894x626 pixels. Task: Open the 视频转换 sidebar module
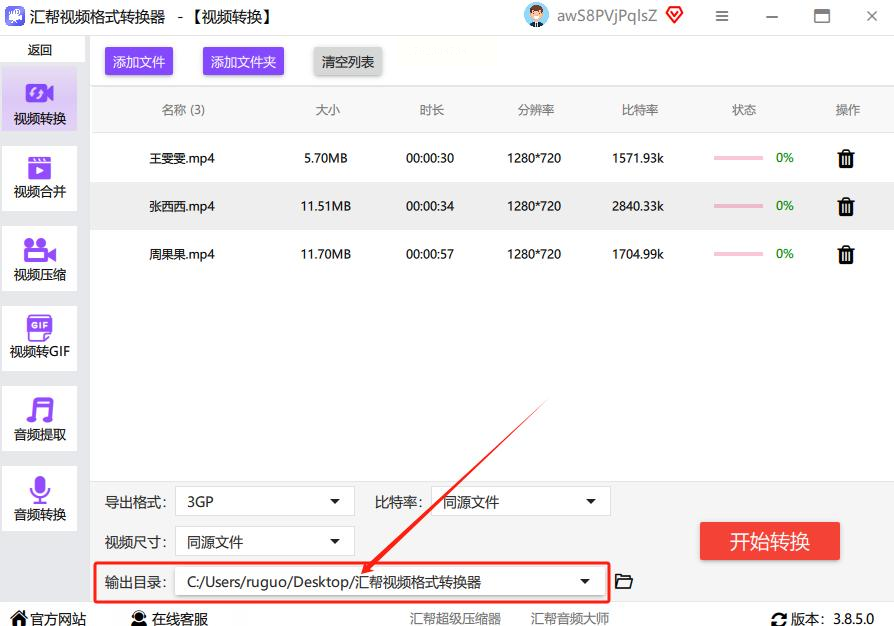click(39, 99)
